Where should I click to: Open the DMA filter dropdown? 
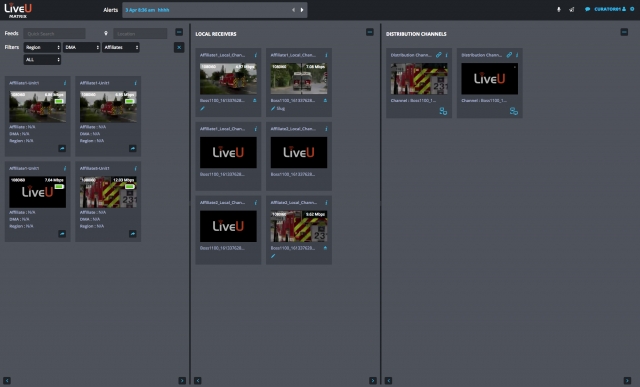click(81, 47)
